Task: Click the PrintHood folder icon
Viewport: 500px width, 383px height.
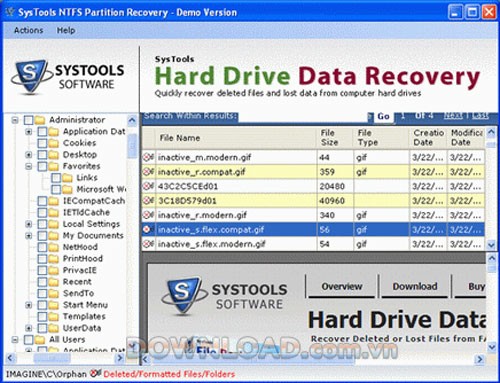Action: click(x=53, y=259)
